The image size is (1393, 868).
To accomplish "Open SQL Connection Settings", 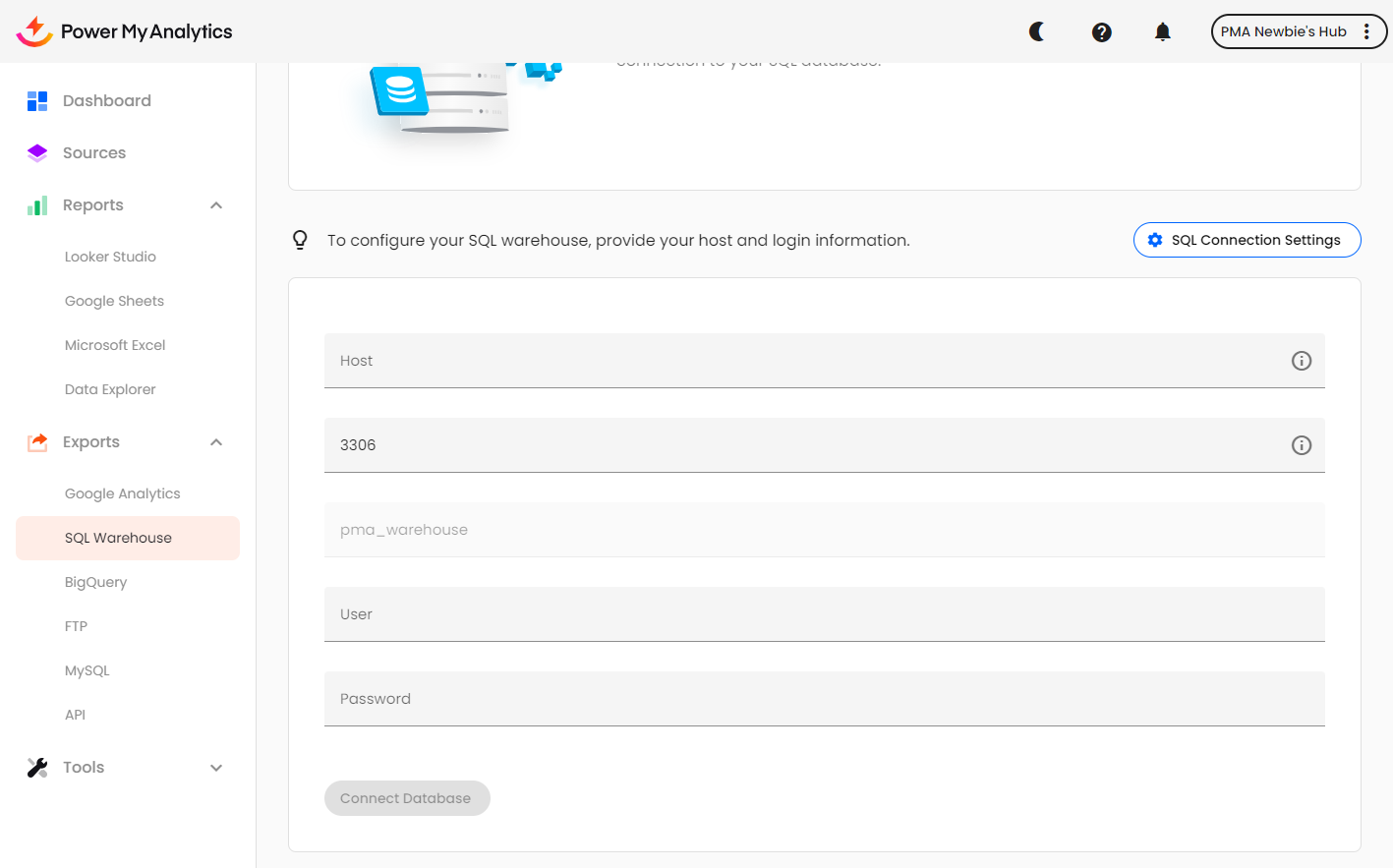I will click(x=1247, y=240).
